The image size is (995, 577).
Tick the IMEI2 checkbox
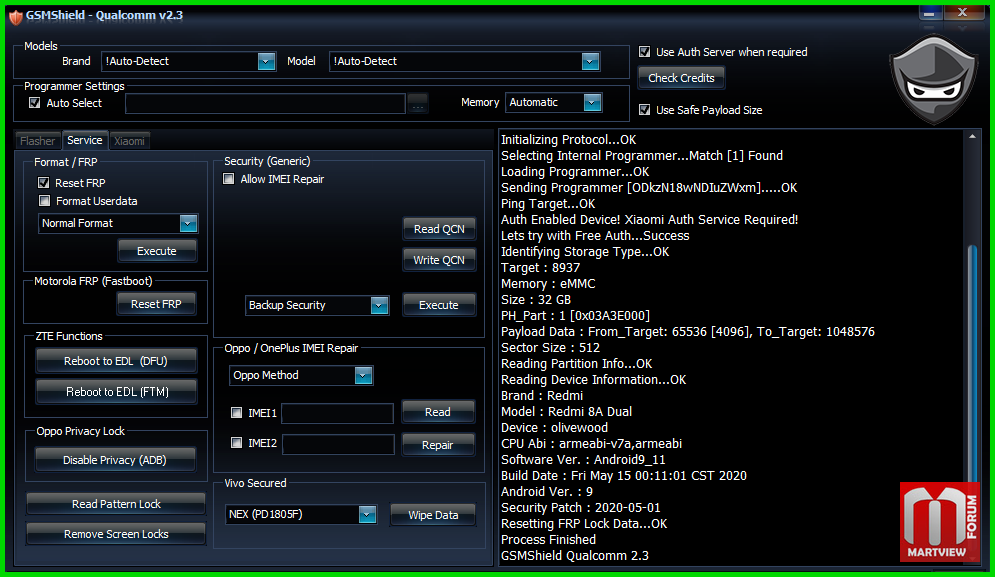(237, 442)
